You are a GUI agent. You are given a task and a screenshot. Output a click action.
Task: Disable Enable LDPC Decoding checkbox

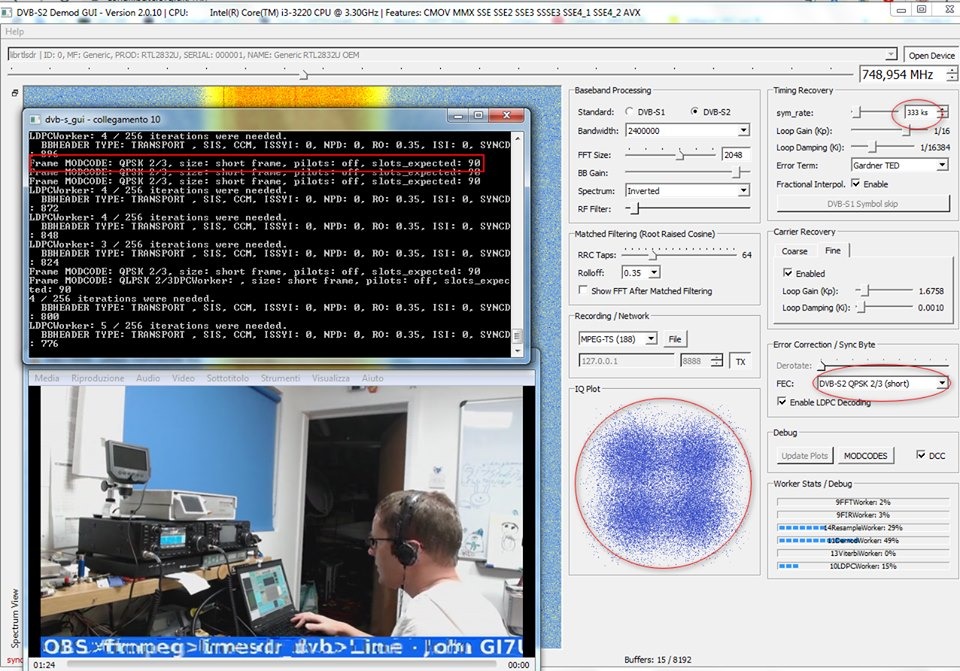pyautogui.click(x=783, y=402)
